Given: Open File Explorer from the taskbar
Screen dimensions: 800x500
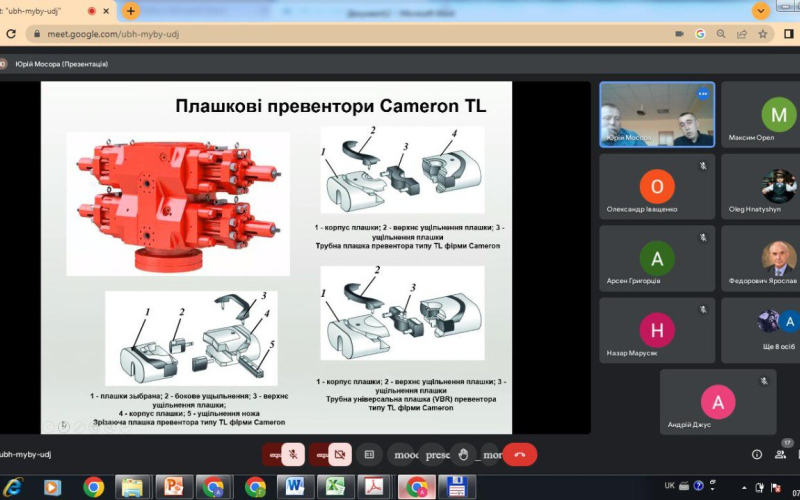Looking at the screenshot, I should click(x=133, y=487).
